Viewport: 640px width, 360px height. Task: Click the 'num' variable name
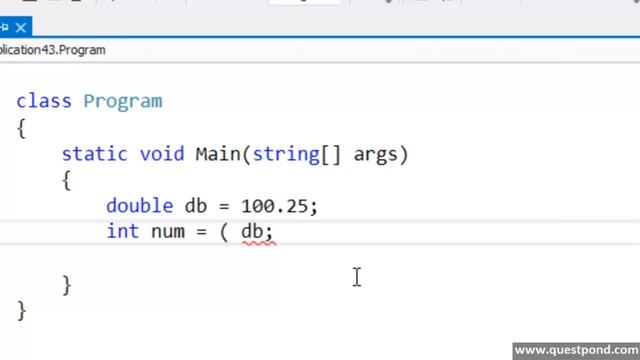(168, 232)
